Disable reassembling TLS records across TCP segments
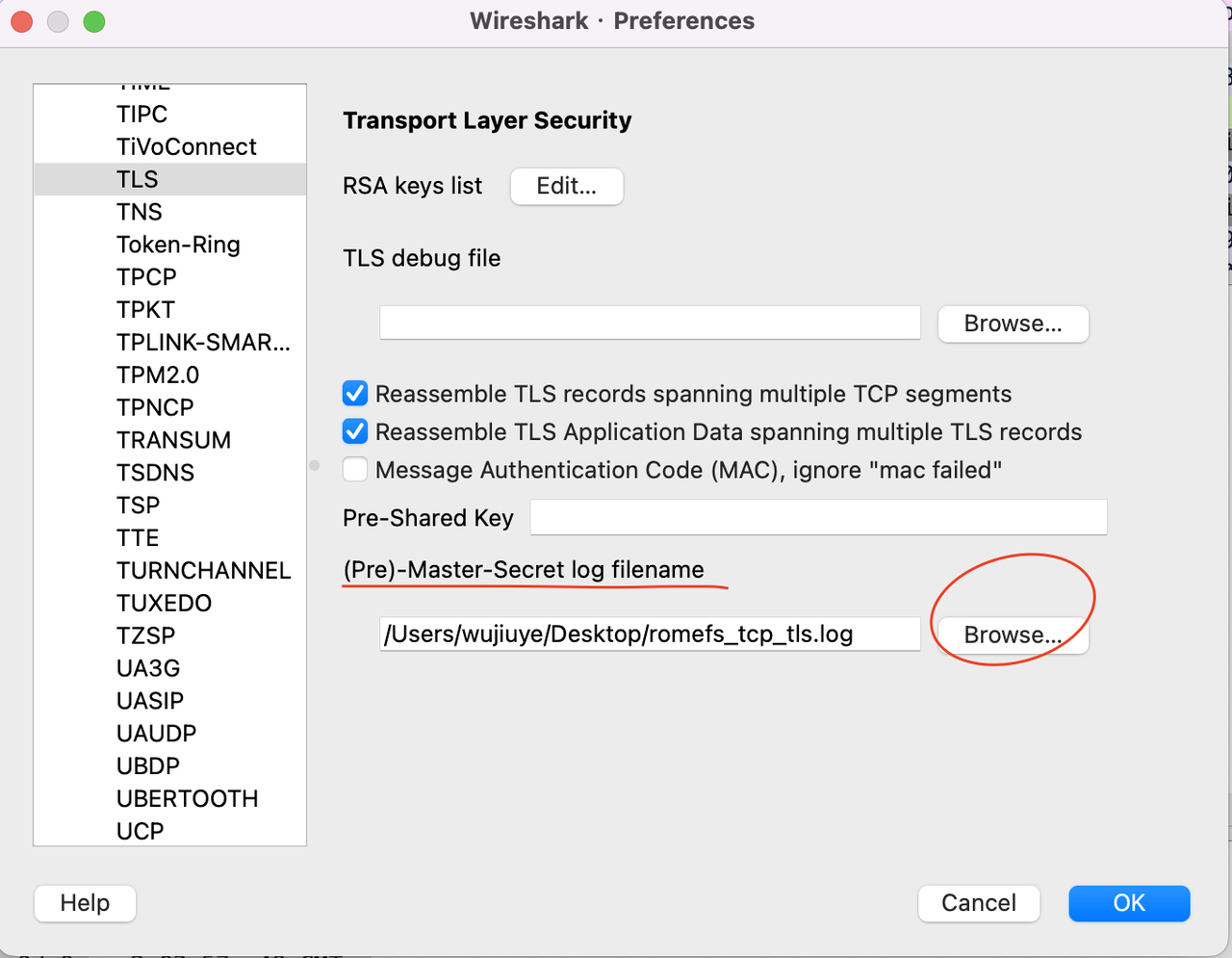 tap(355, 394)
